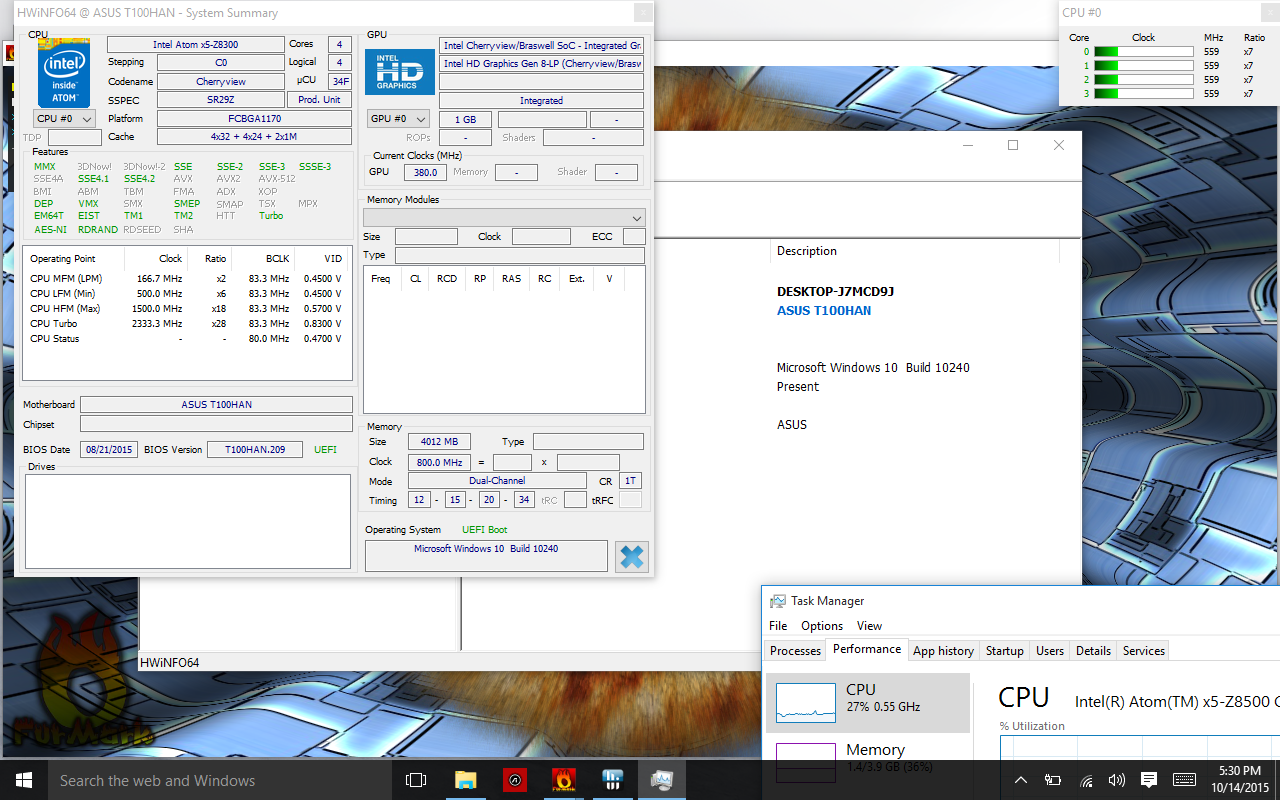Image resolution: width=1280 pixels, height=800 pixels.
Task: Click the Windows Start button
Action: 24,780
